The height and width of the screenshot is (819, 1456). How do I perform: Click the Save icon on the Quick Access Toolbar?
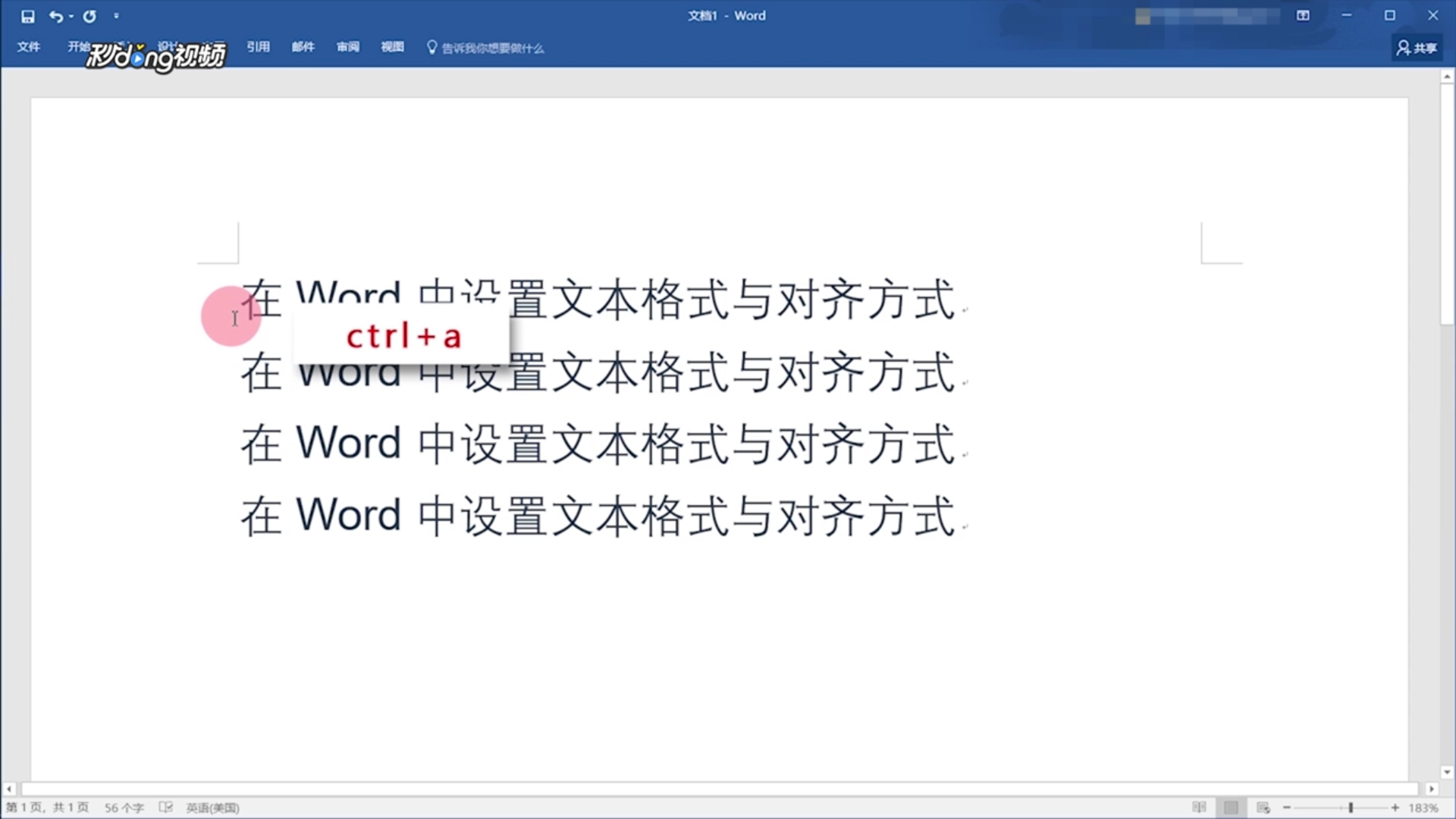click(27, 15)
